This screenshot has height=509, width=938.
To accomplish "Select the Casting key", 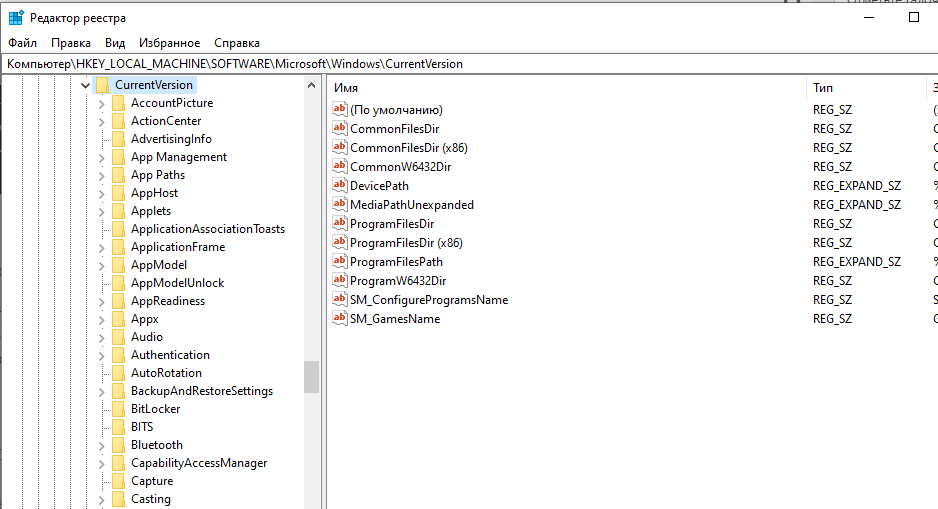I will coord(151,499).
